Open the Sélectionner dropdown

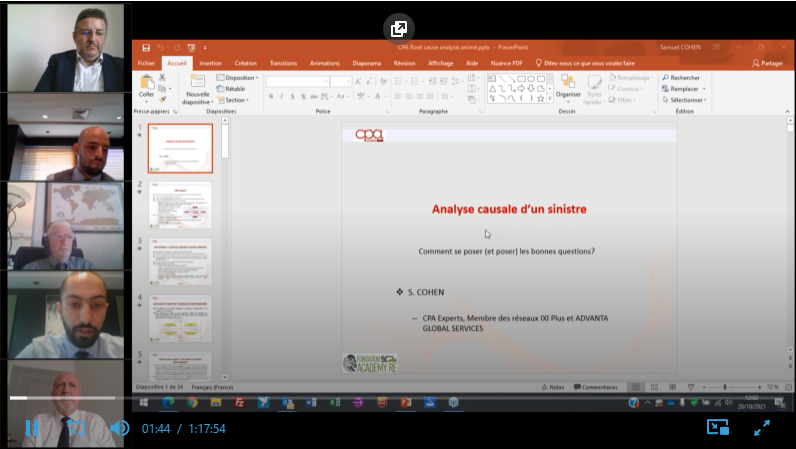(686, 100)
